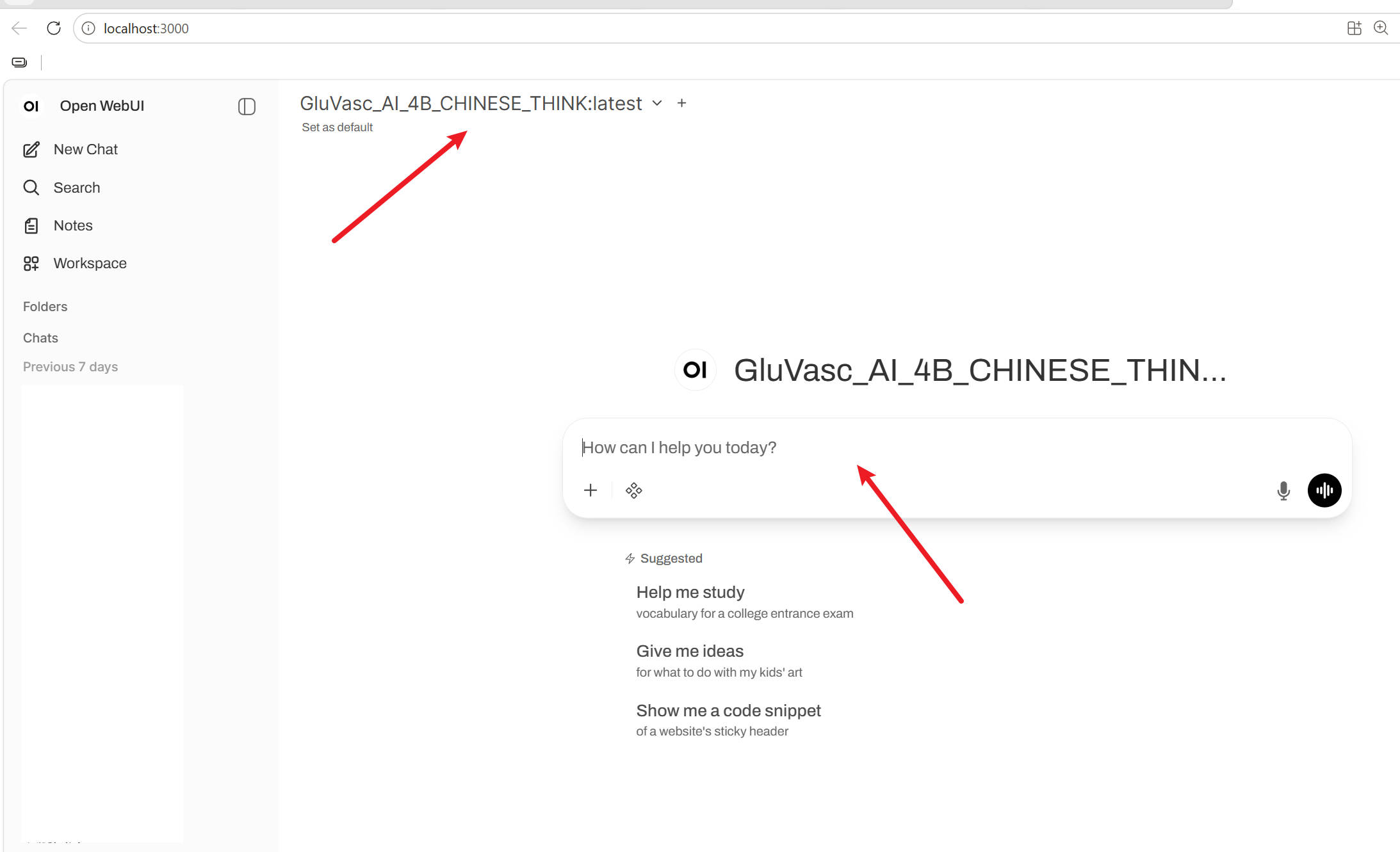The height and width of the screenshot is (852, 1400).
Task: Click the New Chat pencil icon
Action: tap(31, 149)
